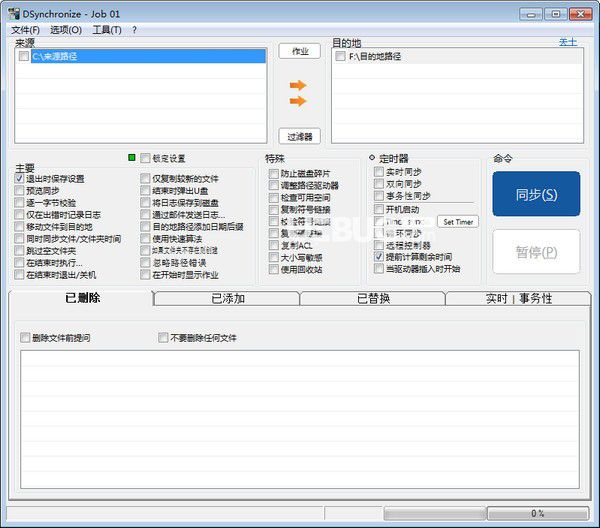Viewport: 600px width, 528px height.
Task: Start sync with 同步(S) button
Action: 536,194
